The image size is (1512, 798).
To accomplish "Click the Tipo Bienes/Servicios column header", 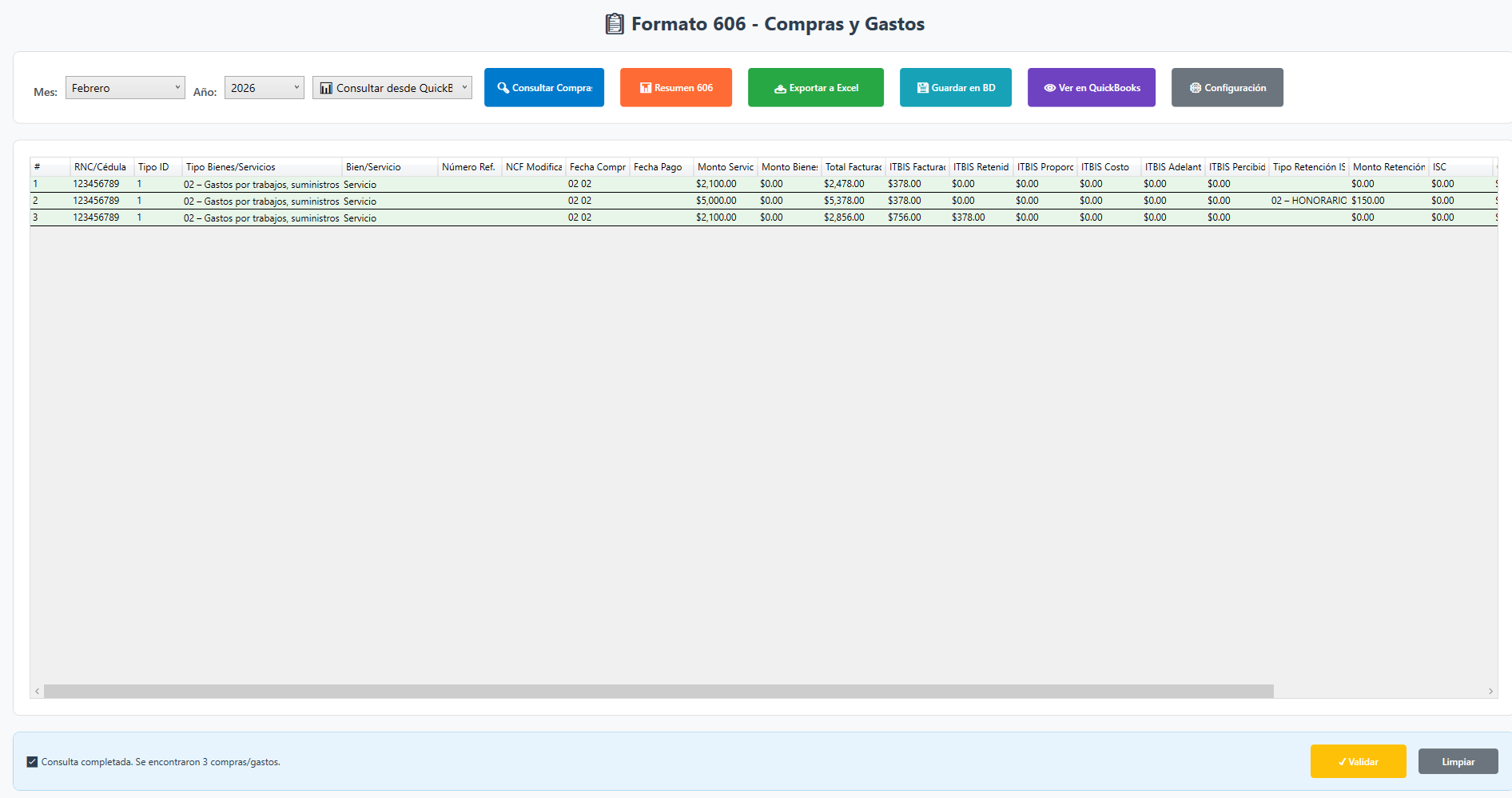I will click(230, 167).
